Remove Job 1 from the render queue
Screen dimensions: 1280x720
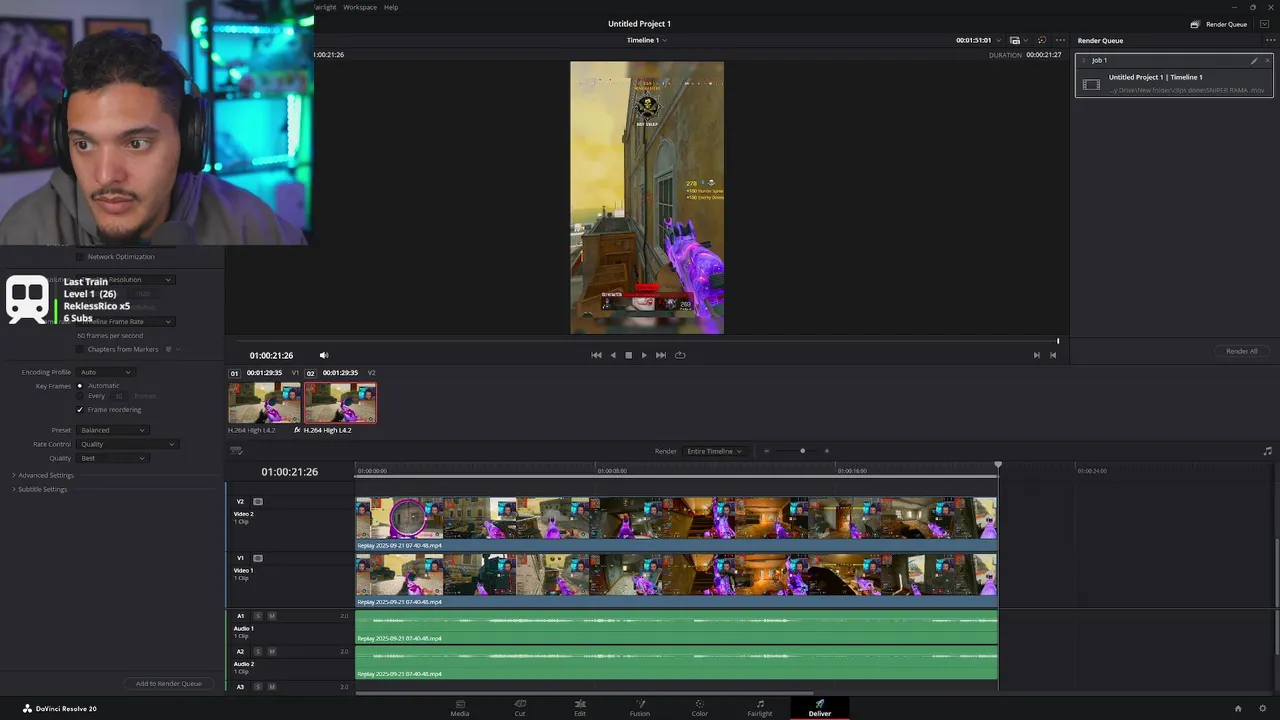[x=1267, y=60]
